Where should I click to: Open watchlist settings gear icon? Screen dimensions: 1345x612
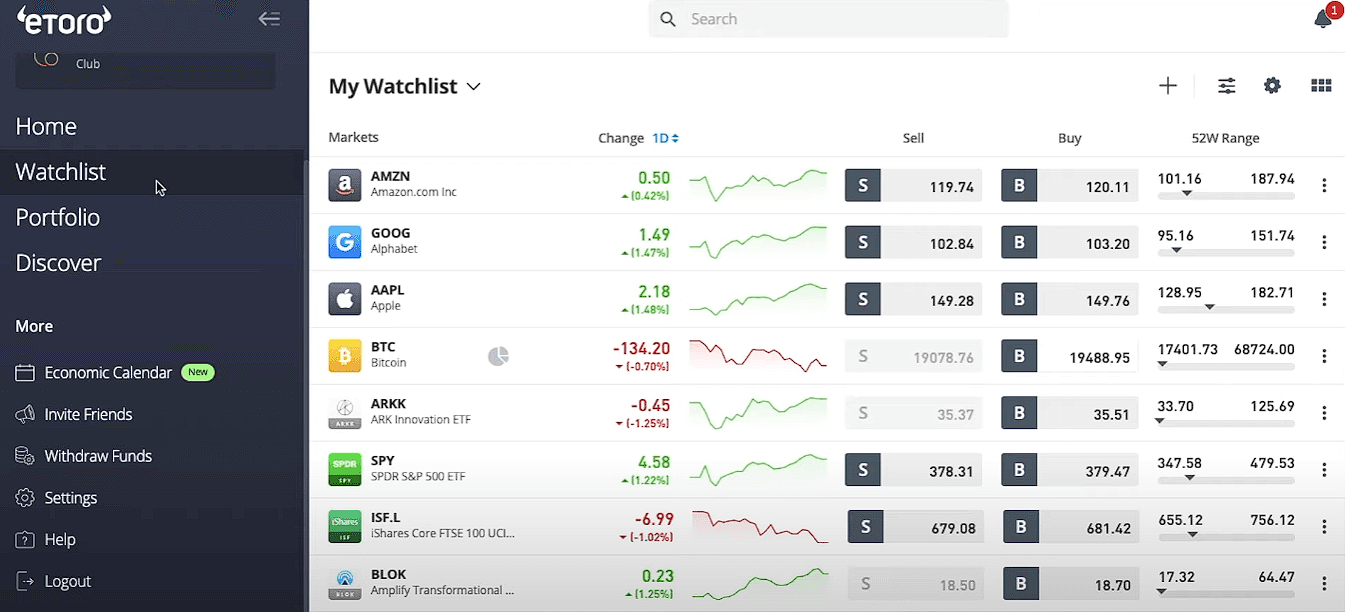pyautogui.click(x=1272, y=86)
